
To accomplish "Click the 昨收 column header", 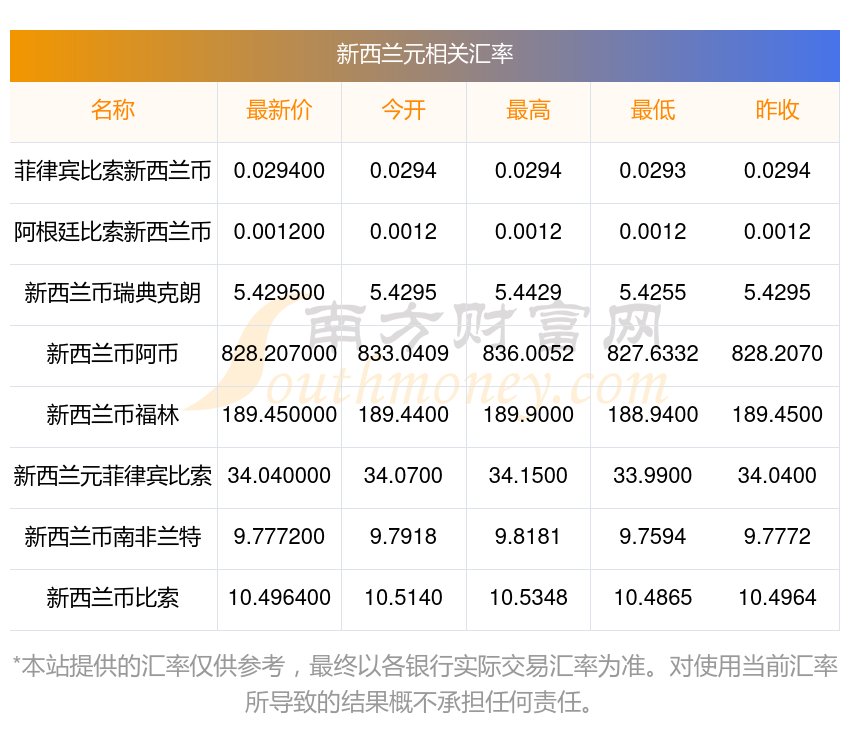I will [x=777, y=110].
